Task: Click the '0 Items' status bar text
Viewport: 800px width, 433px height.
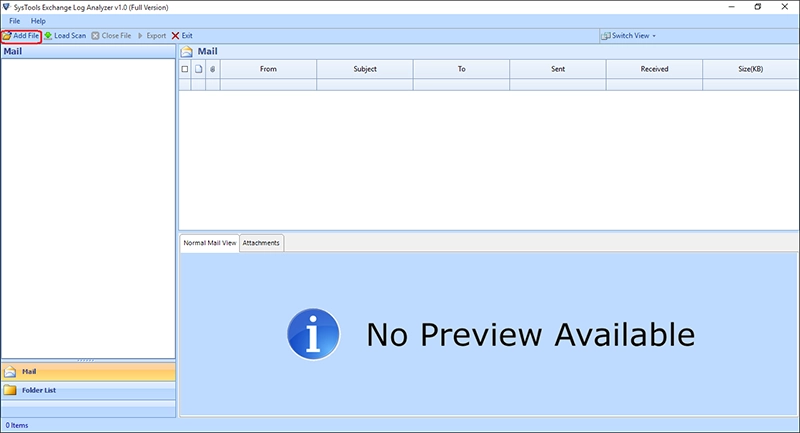Action: [x=17, y=425]
